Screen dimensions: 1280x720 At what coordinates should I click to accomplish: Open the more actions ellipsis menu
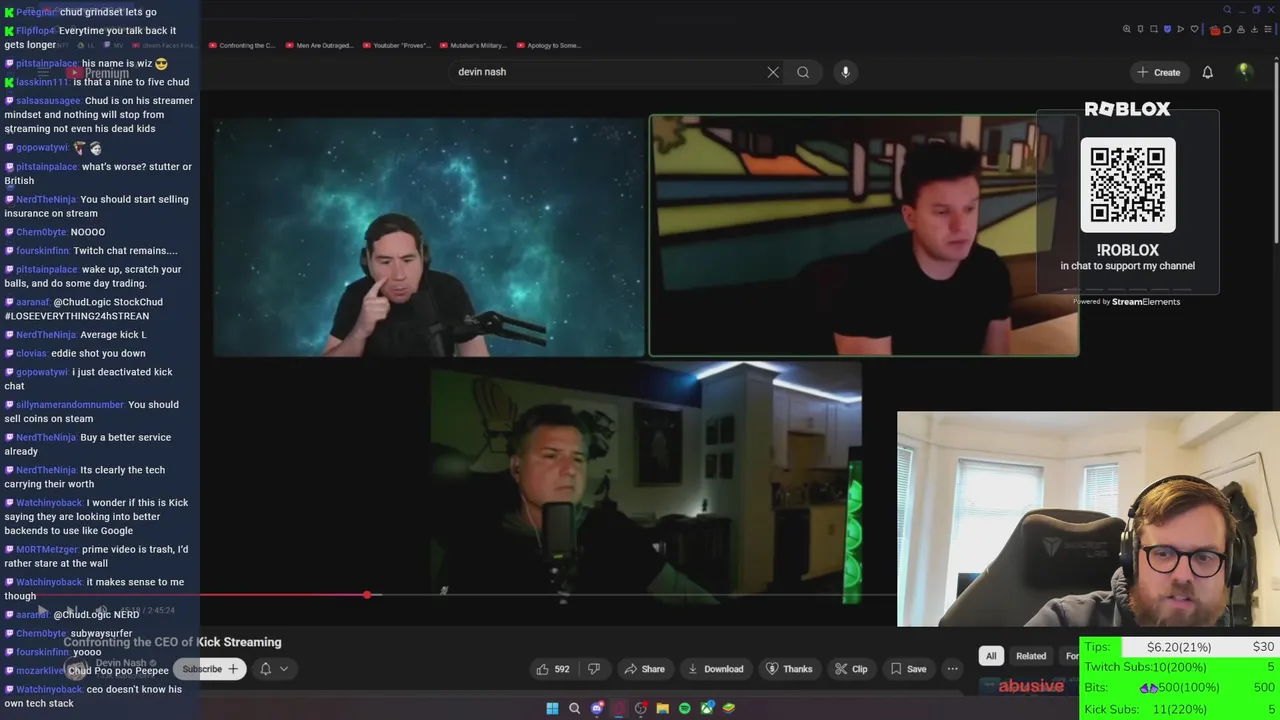[x=952, y=669]
